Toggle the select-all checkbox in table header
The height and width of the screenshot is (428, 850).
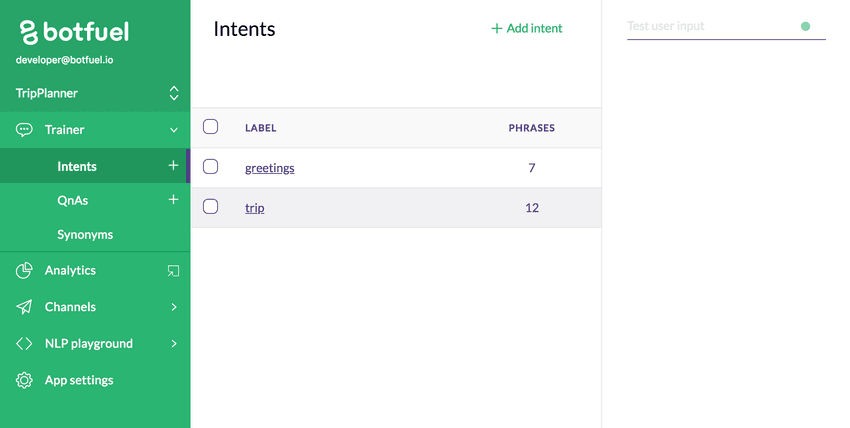coord(210,127)
